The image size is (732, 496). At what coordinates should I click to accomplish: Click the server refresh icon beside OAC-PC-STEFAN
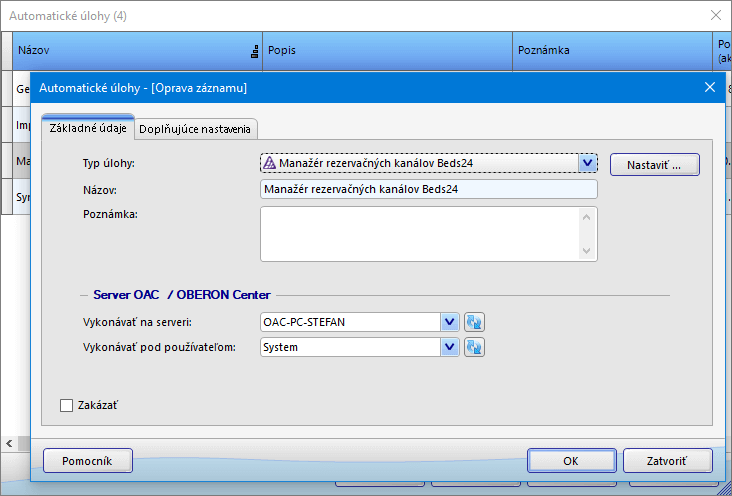pos(475,322)
